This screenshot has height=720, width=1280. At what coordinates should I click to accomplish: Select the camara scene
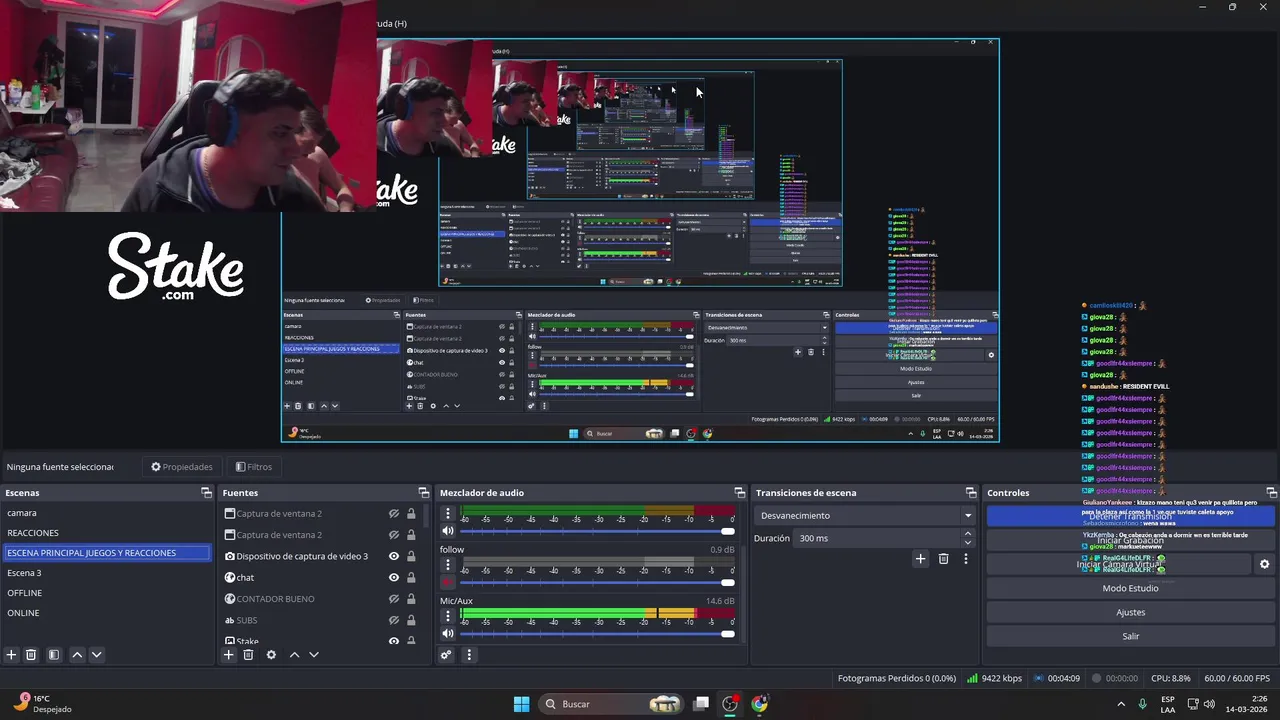[106, 513]
